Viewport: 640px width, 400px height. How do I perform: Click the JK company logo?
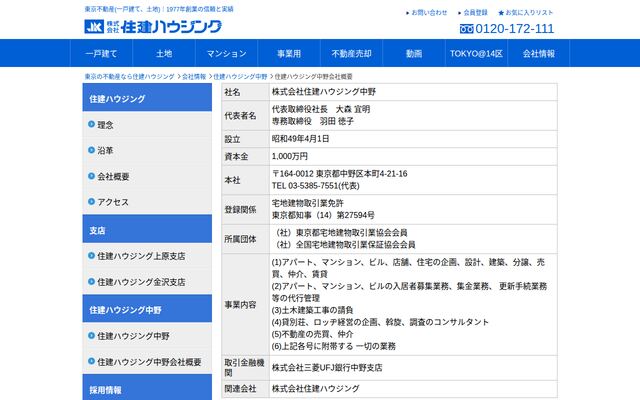point(94,27)
